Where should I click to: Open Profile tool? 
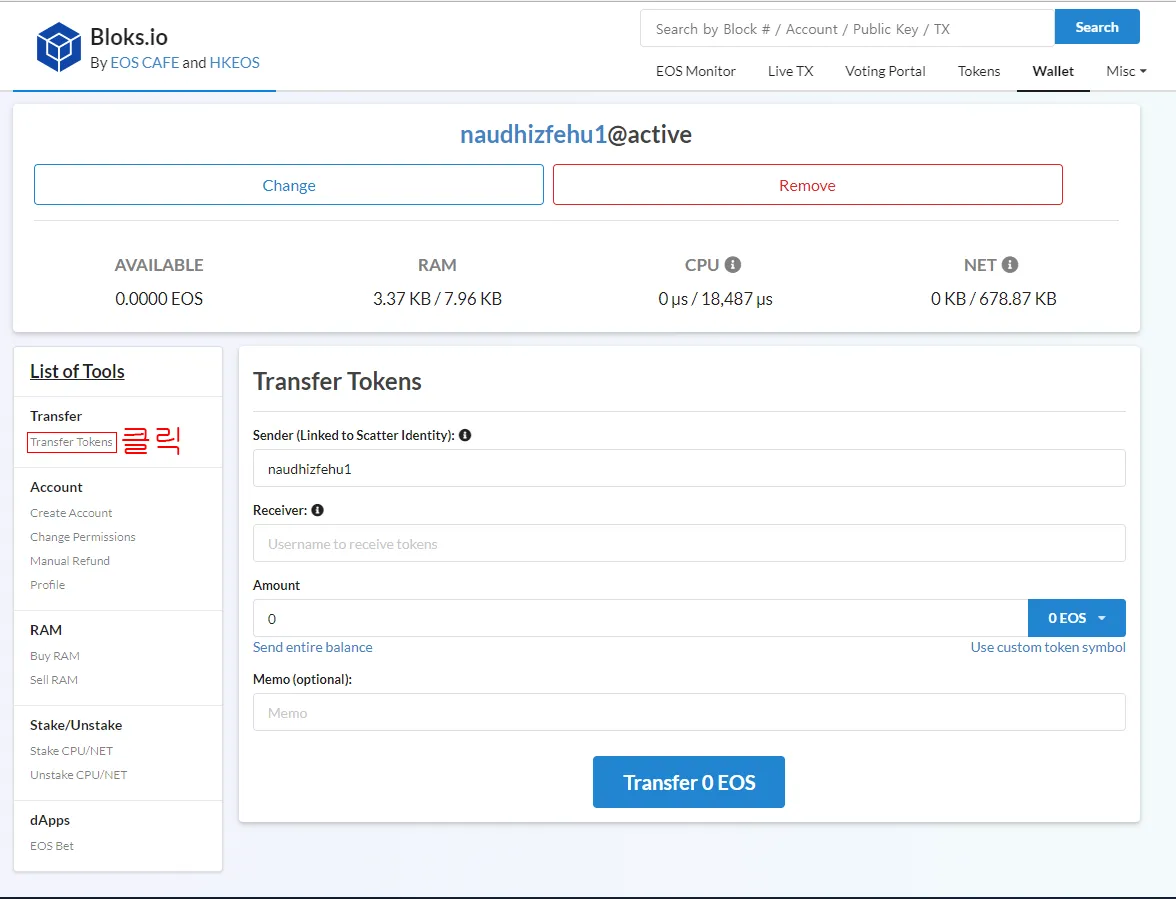click(x=47, y=585)
